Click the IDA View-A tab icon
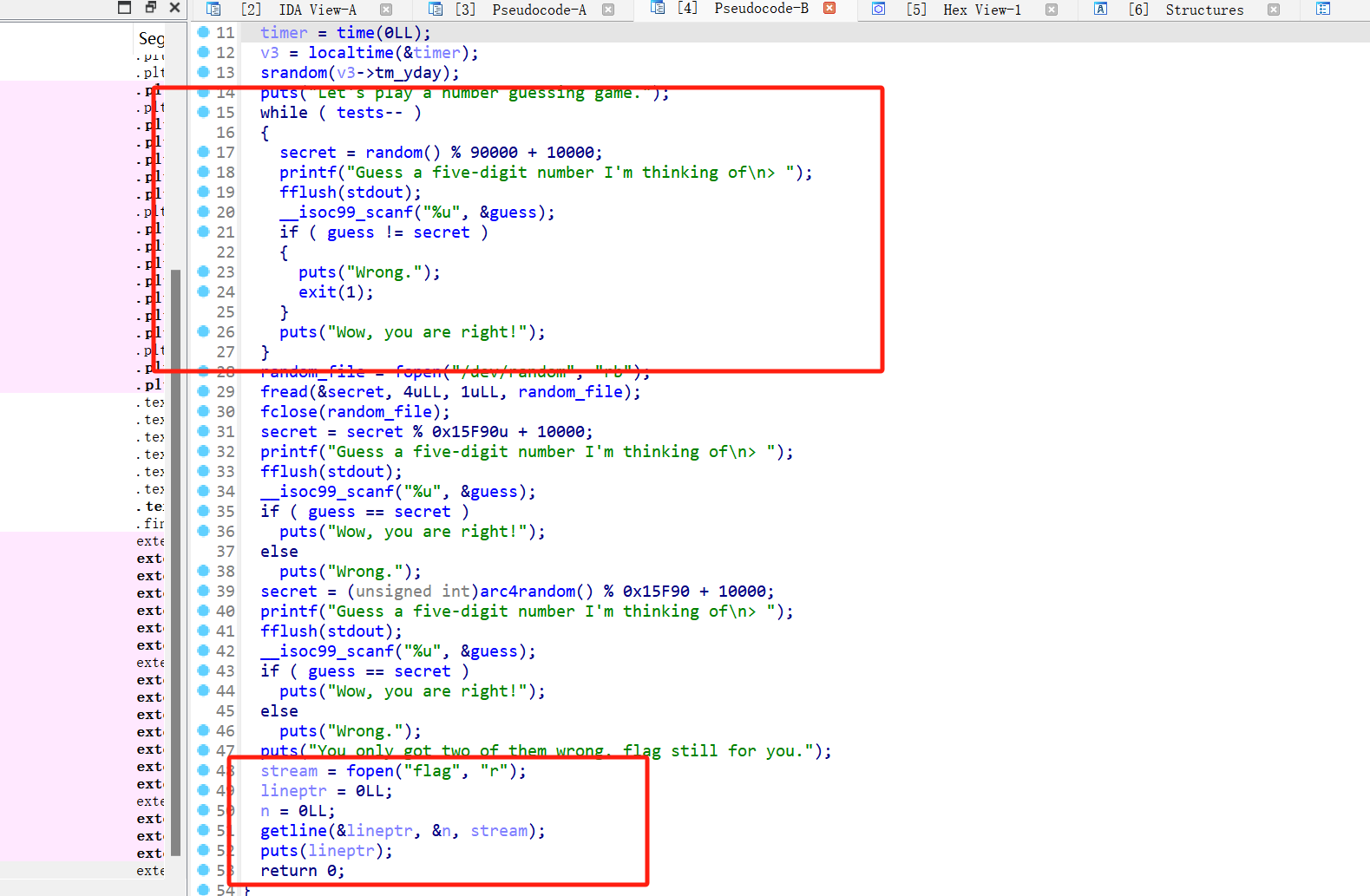Image resolution: width=1370 pixels, height=896 pixels. 213,10
